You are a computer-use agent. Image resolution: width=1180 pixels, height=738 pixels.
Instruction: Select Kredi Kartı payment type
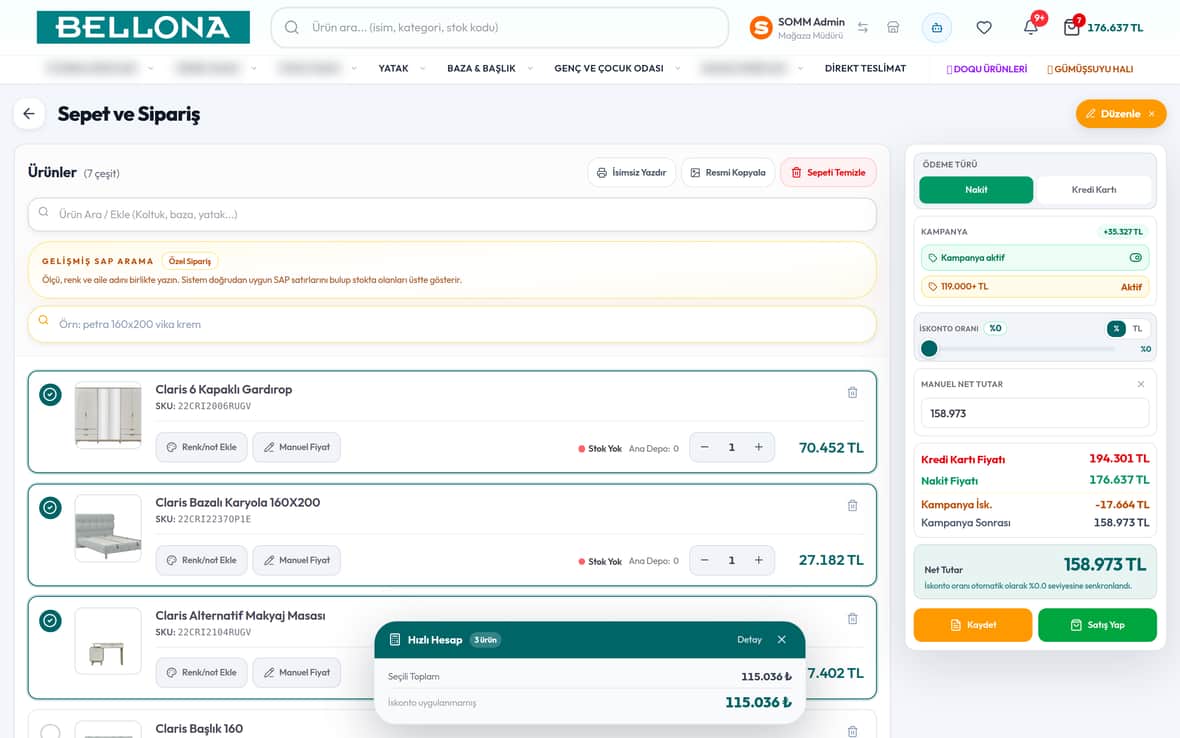coord(1093,190)
